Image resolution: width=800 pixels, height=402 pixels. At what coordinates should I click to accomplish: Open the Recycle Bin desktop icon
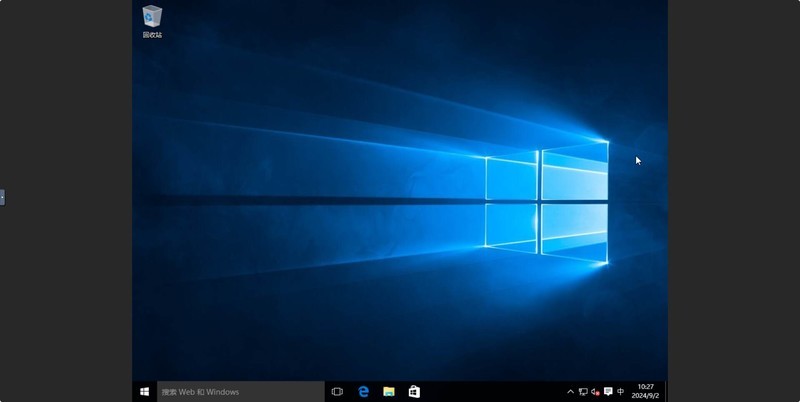point(152,21)
